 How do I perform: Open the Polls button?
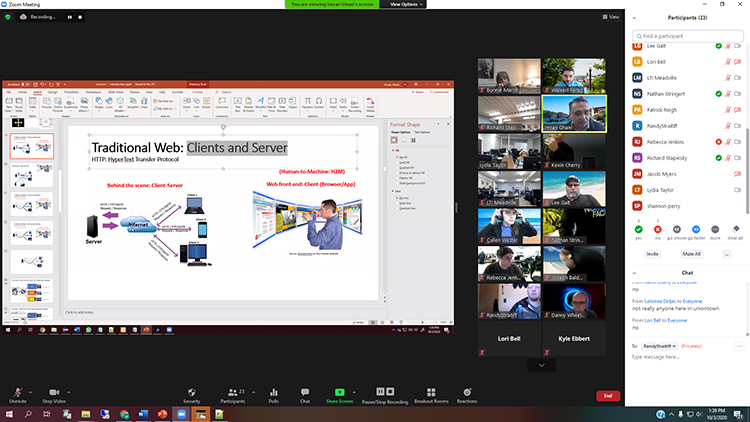tap(274, 395)
